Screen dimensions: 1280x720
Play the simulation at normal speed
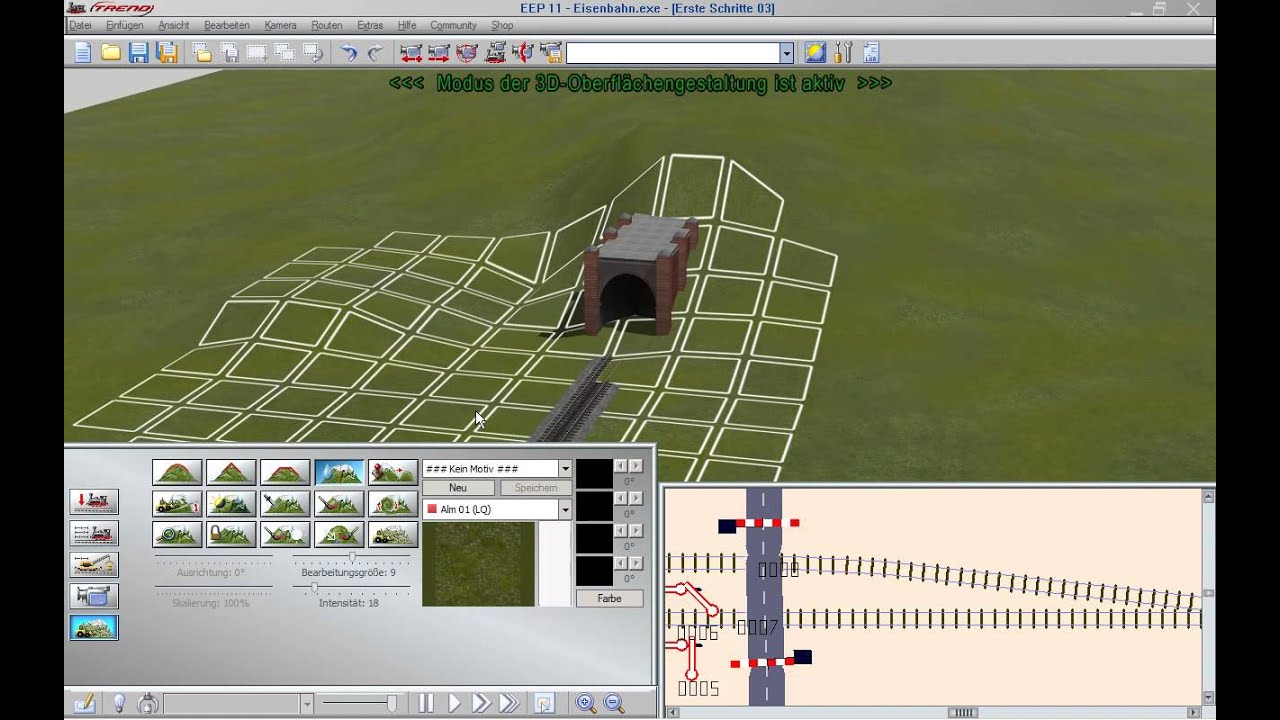454,703
